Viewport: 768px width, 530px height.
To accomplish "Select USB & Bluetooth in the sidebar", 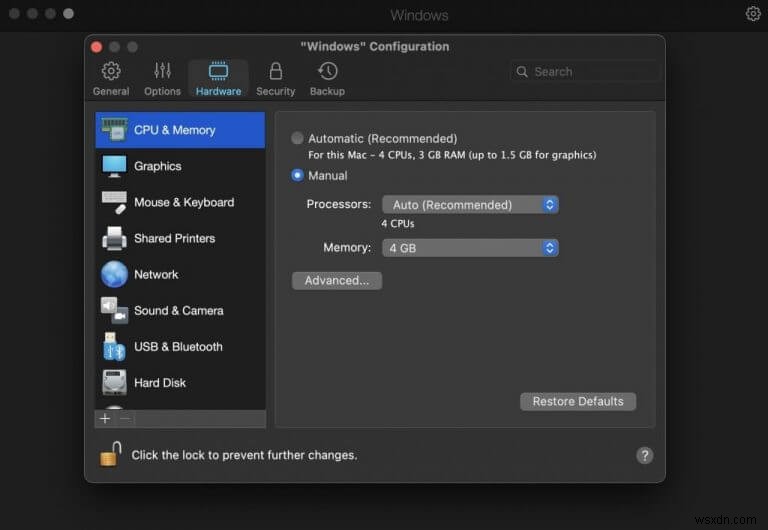I will click(180, 347).
